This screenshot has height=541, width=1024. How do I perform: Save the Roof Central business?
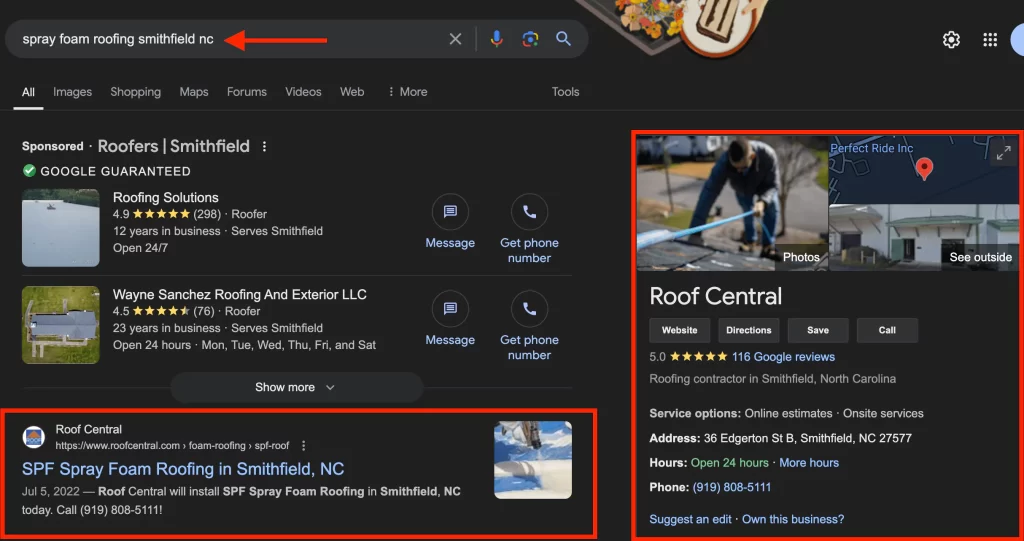[x=818, y=331]
